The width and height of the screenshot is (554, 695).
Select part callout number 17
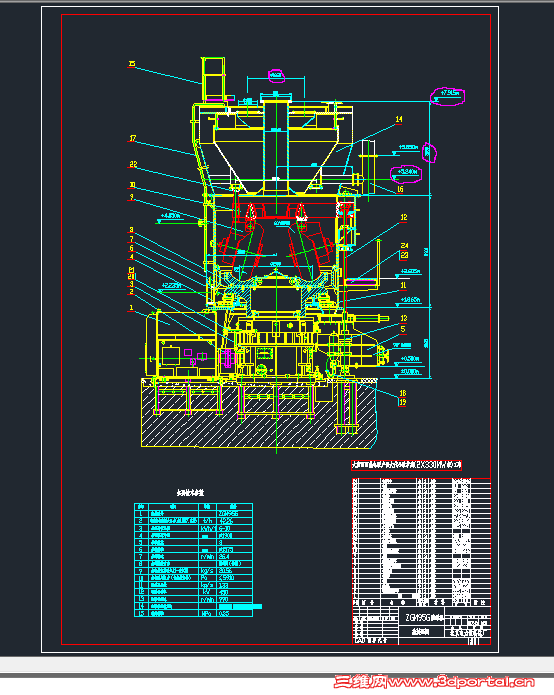tap(133, 138)
